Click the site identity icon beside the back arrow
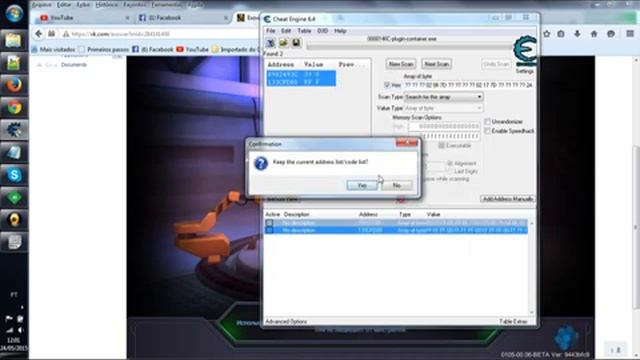 (51, 34)
